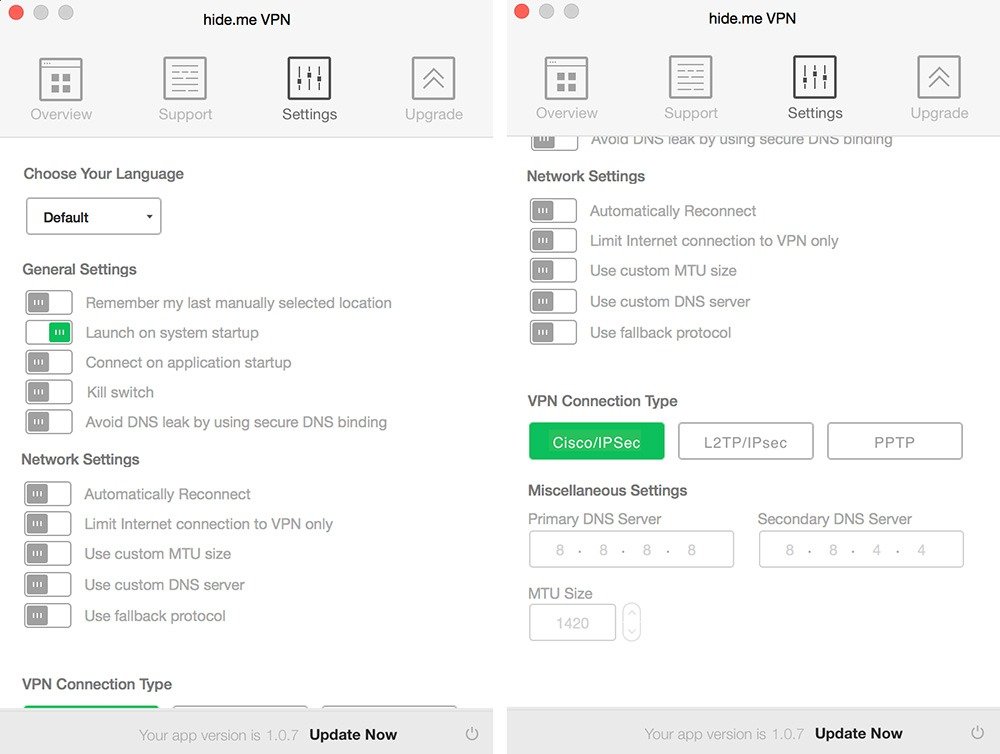This screenshot has height=754, width=1000.
Task: Click 'Miscellaneous Settings' heading
Action: pos(608,491)
